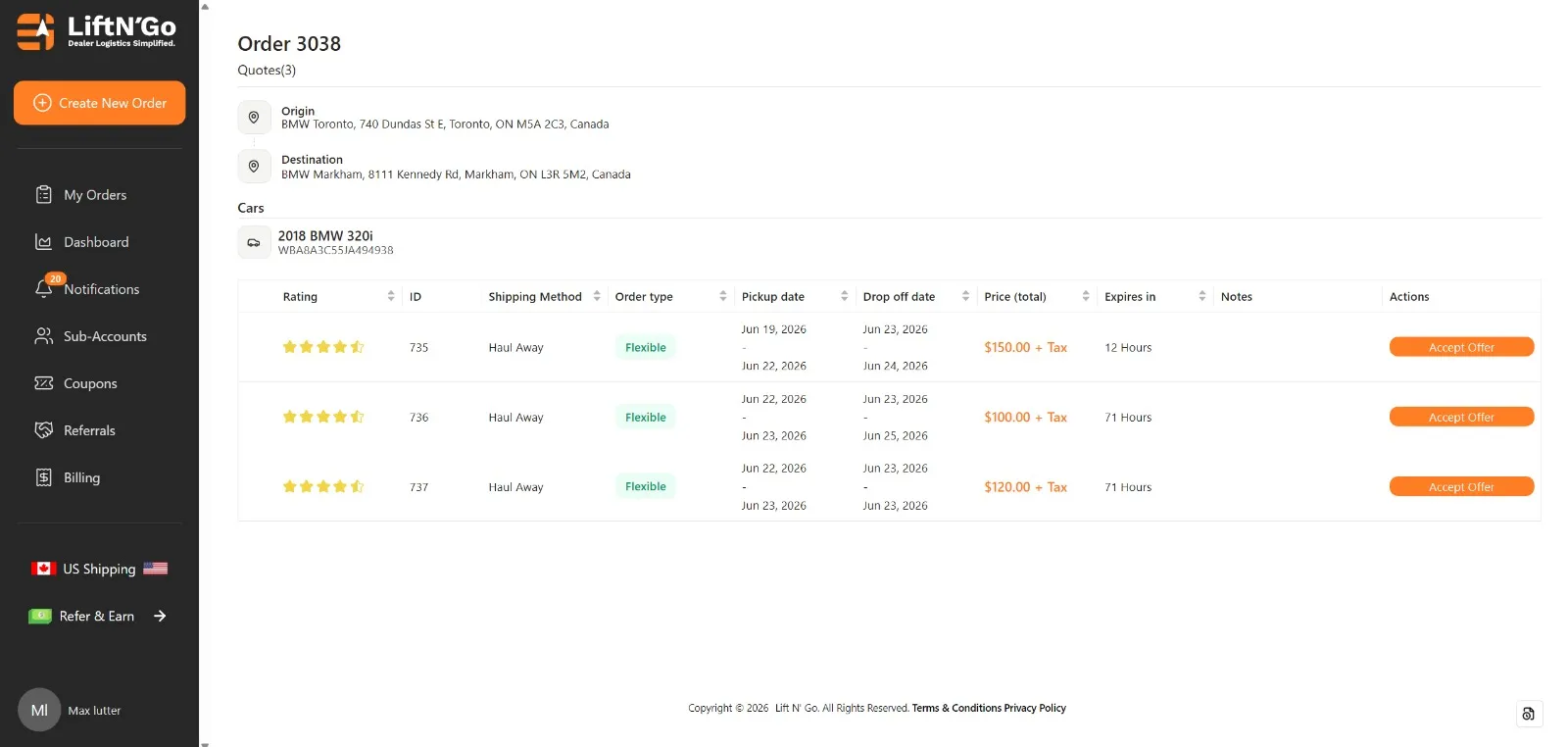Click the Sub-Accounts people icon
The image size is (1568, 747).
coord(43,335)
